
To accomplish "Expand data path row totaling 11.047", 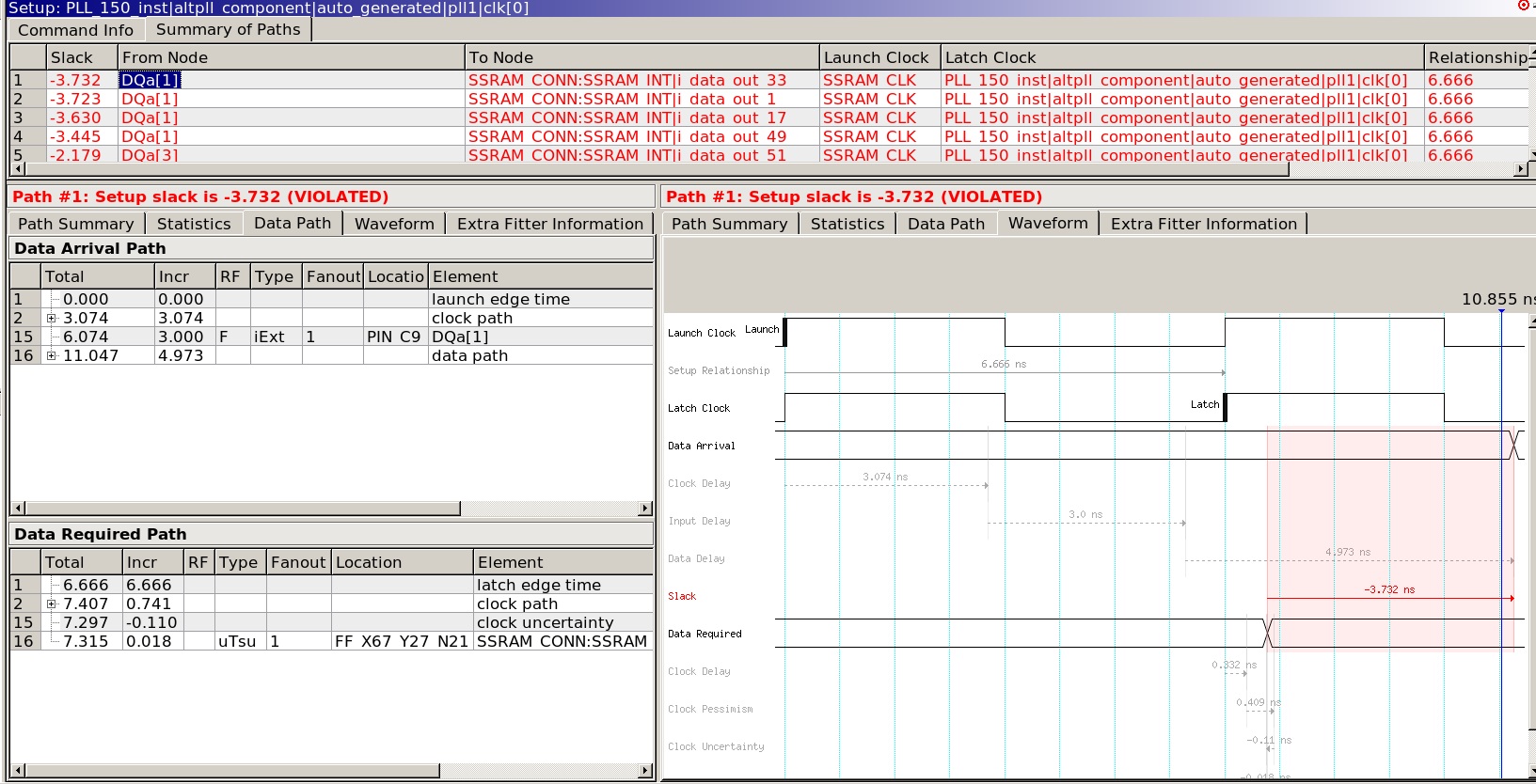I will 52,356.
